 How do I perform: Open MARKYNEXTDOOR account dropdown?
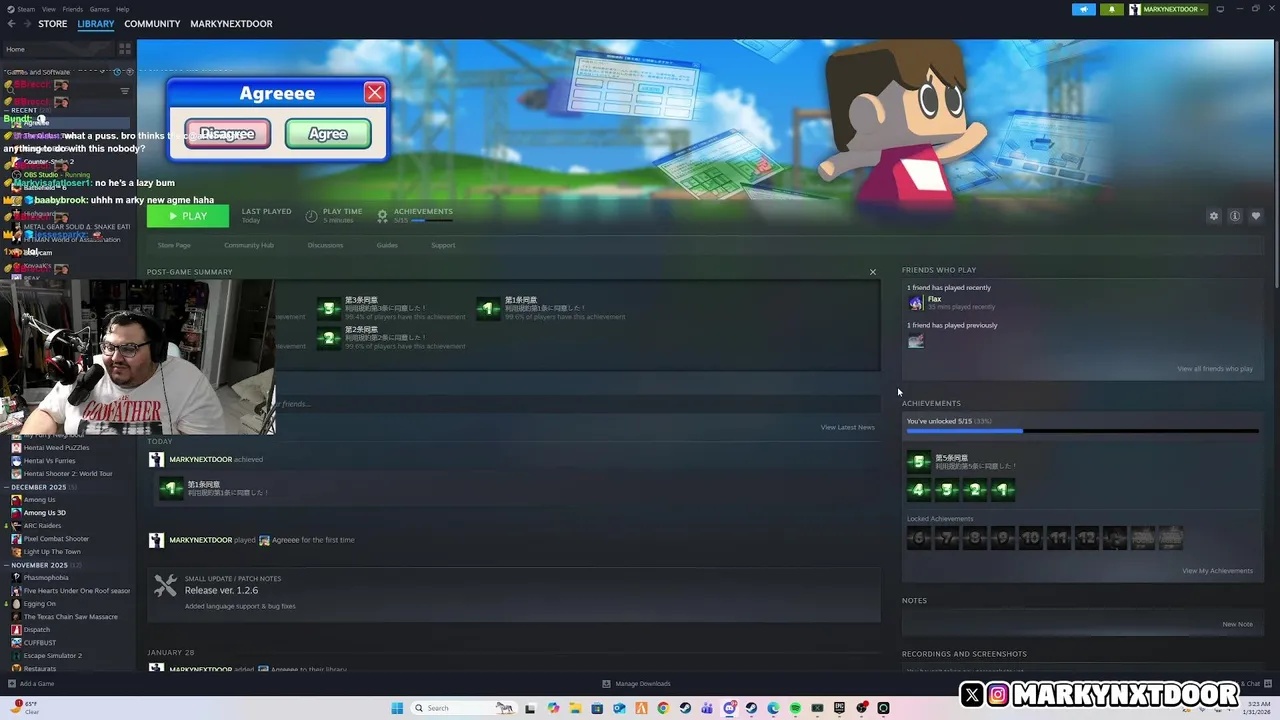click(1168, 9)
